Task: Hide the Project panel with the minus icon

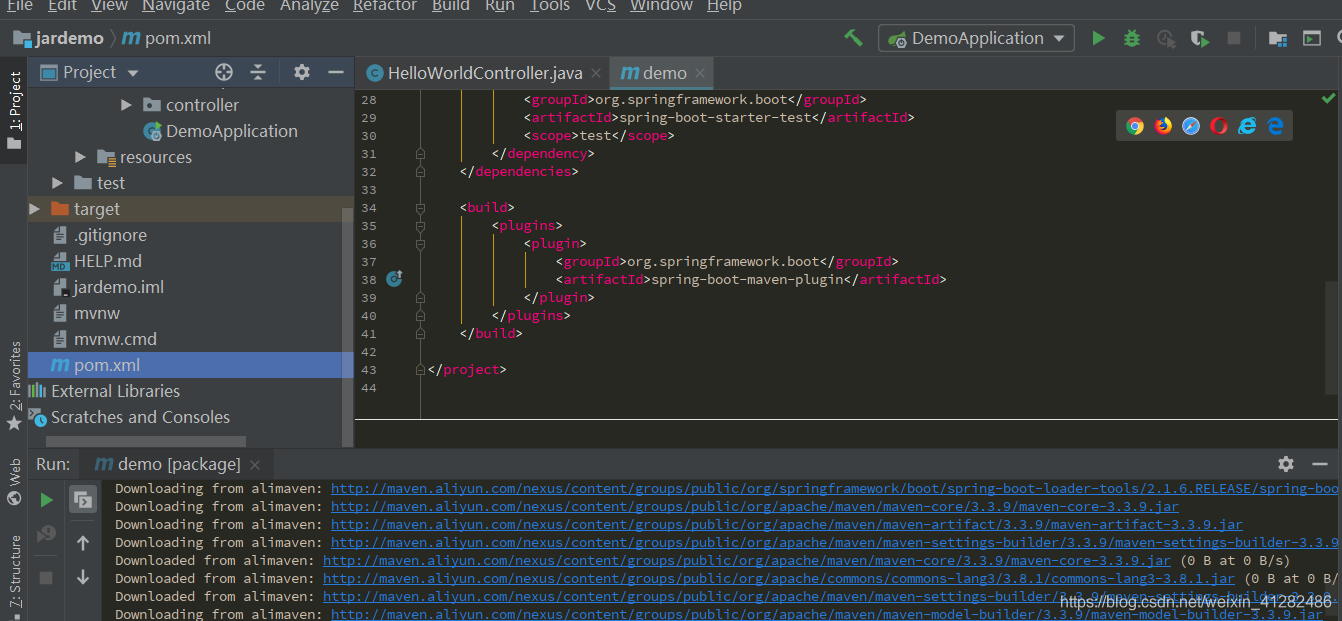Action: pos(336,72)
